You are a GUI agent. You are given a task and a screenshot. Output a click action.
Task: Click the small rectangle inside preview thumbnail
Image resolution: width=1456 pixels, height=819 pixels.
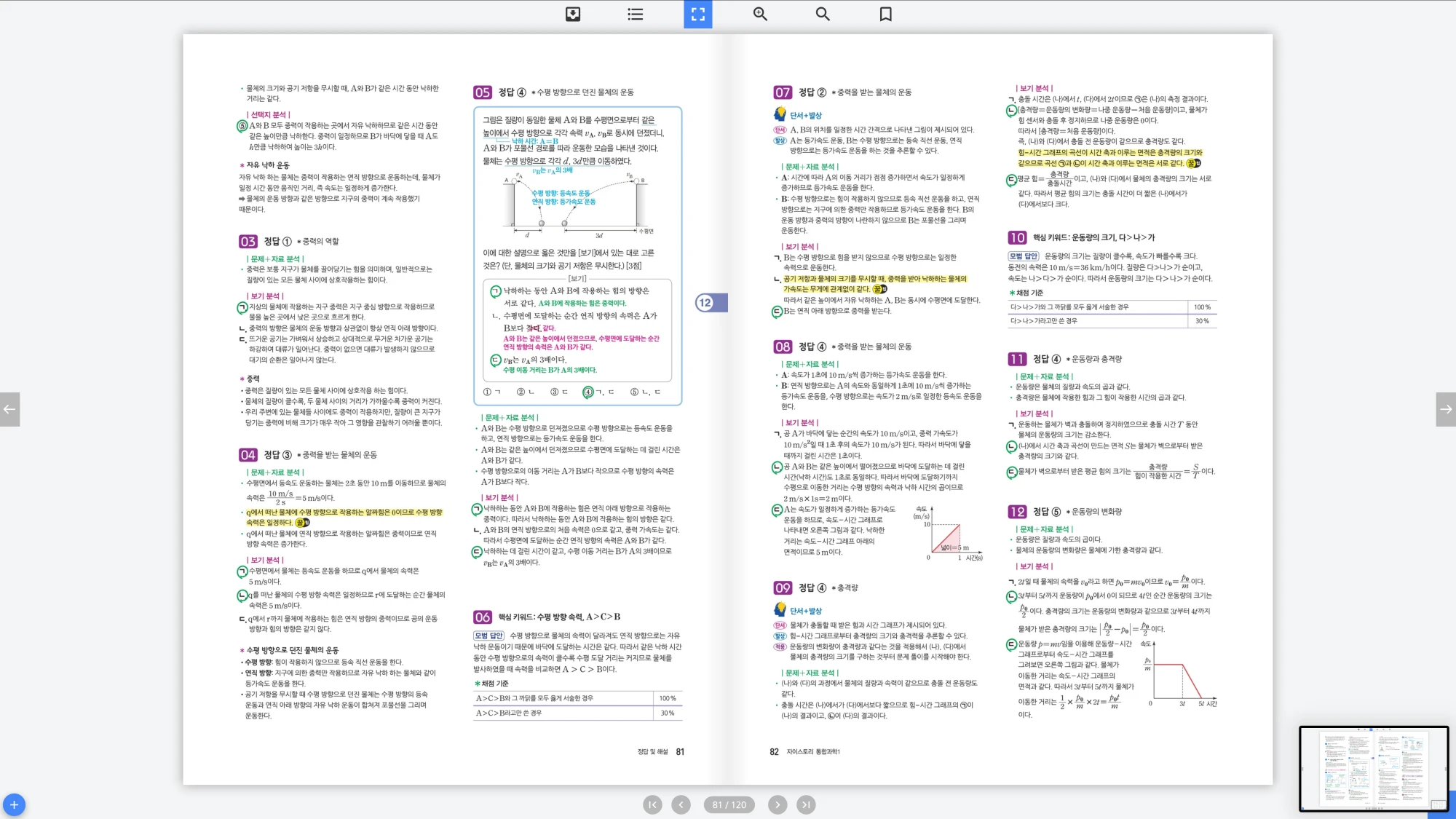pos(1438,804)
